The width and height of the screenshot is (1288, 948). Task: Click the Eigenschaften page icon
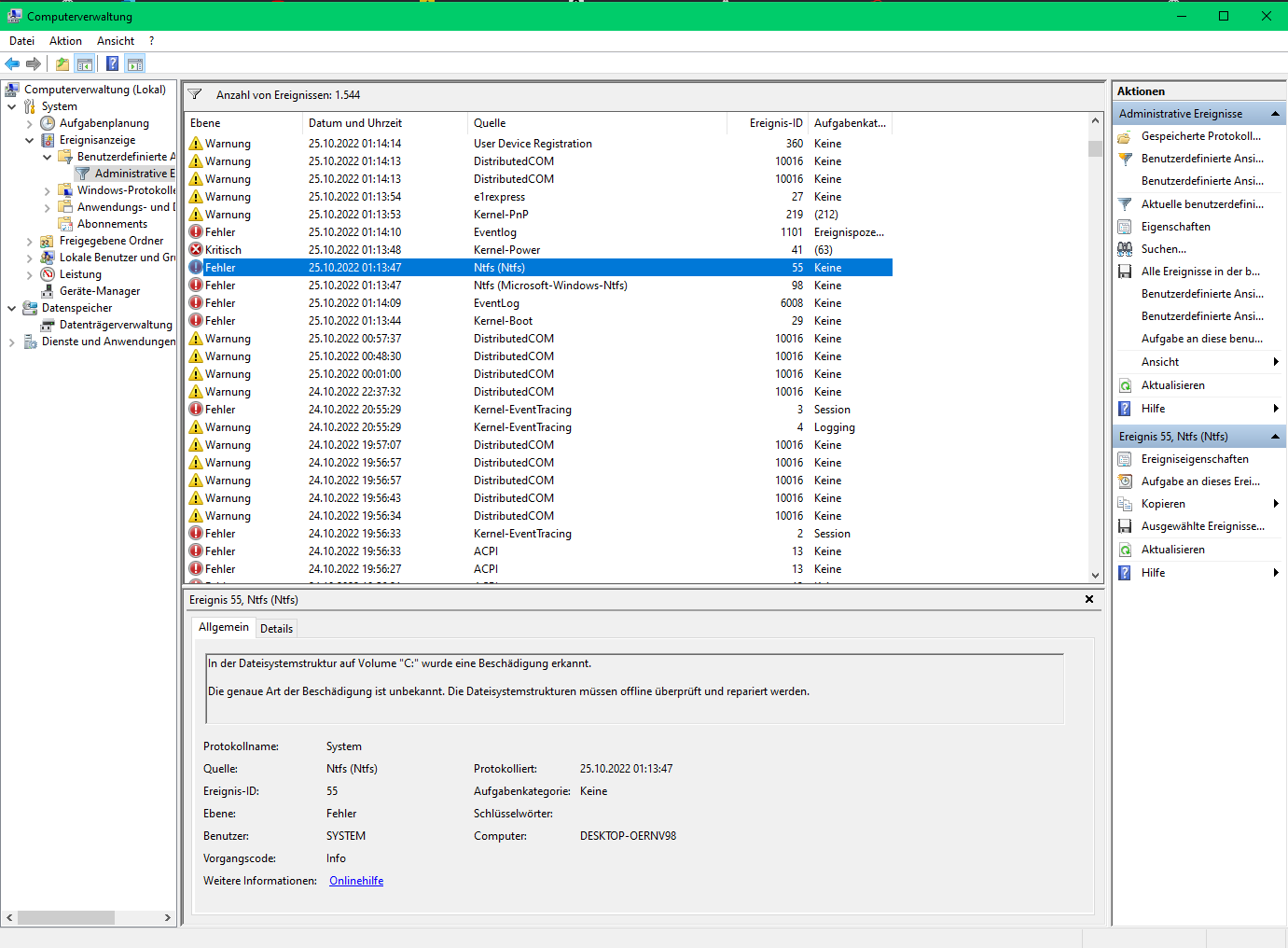(x=1125, y=227)
